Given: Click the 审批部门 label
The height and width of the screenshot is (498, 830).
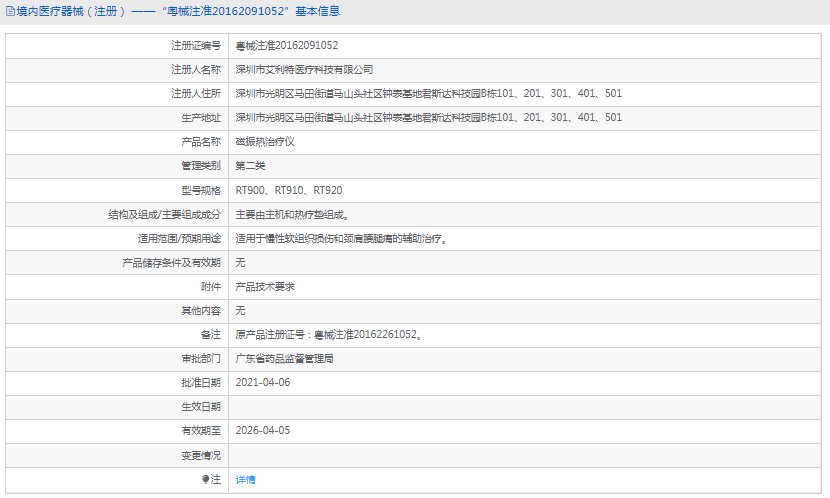Looking at the screenshot, I should click(201, 358).
